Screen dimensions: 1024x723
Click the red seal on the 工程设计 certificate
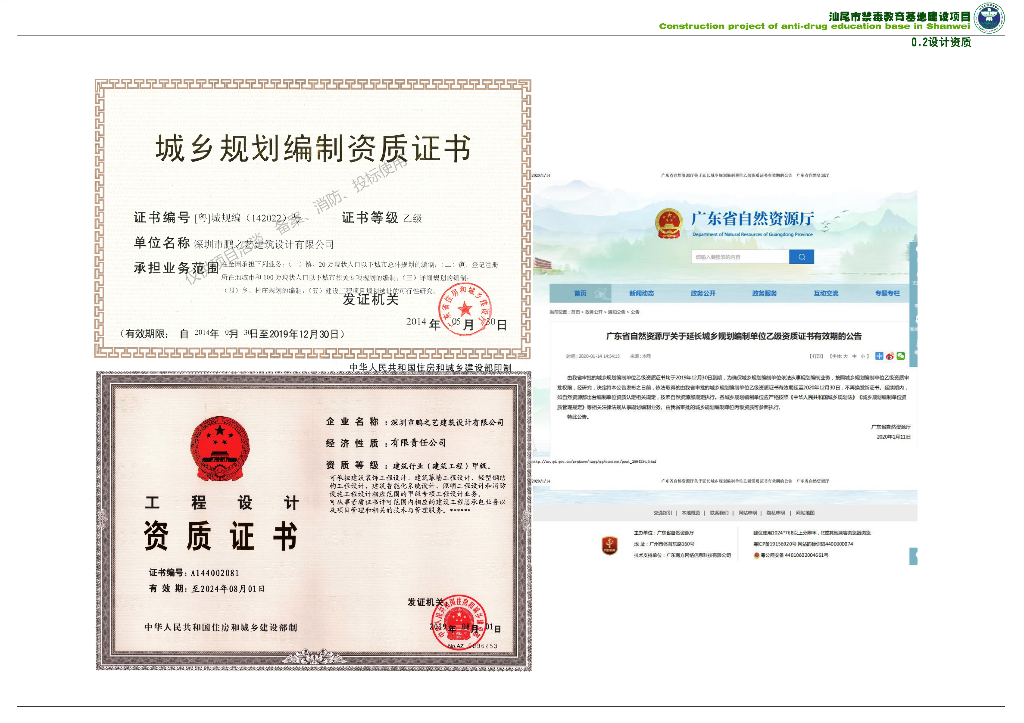(461, 622)
